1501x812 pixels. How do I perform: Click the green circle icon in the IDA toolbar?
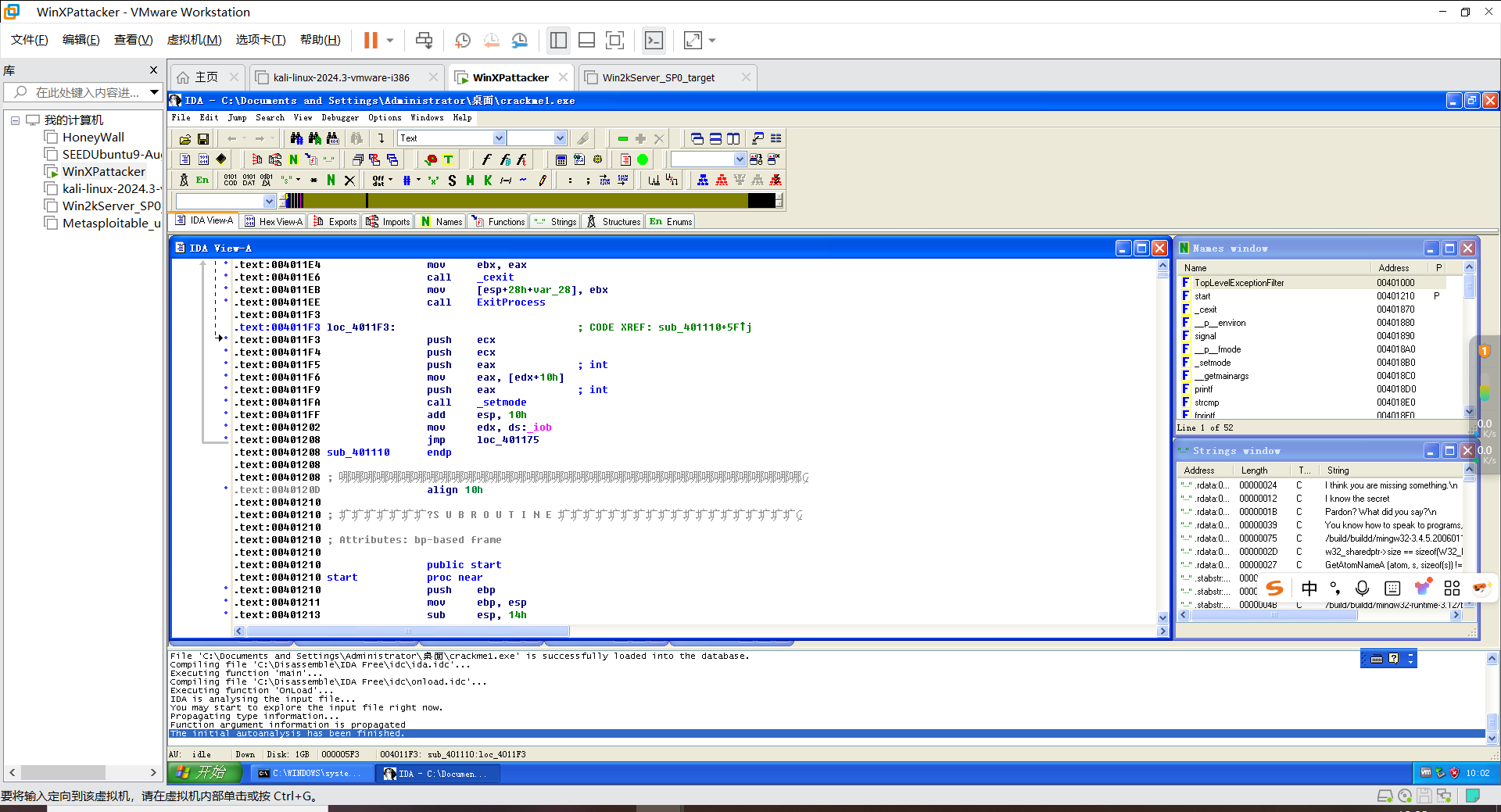pos(643,159)
